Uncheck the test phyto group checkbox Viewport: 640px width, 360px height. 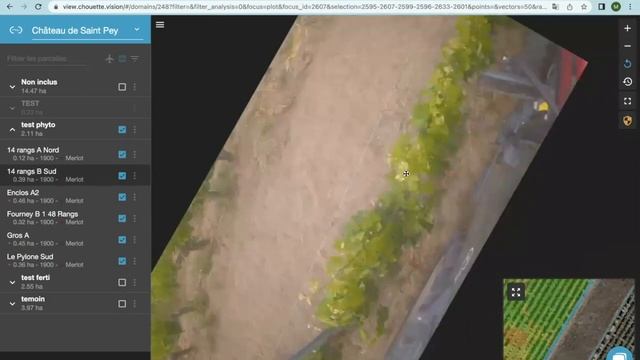pyautogui.click(x=122, y=130)
